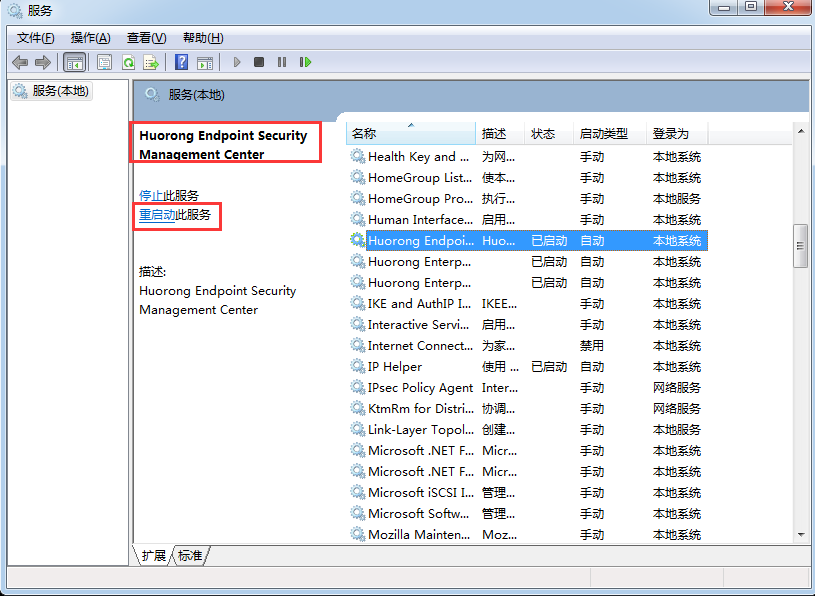The width and height of the screenshot is (815, 596).
Task: Sort by the 状态 column header
Action: tap(549, 134)
